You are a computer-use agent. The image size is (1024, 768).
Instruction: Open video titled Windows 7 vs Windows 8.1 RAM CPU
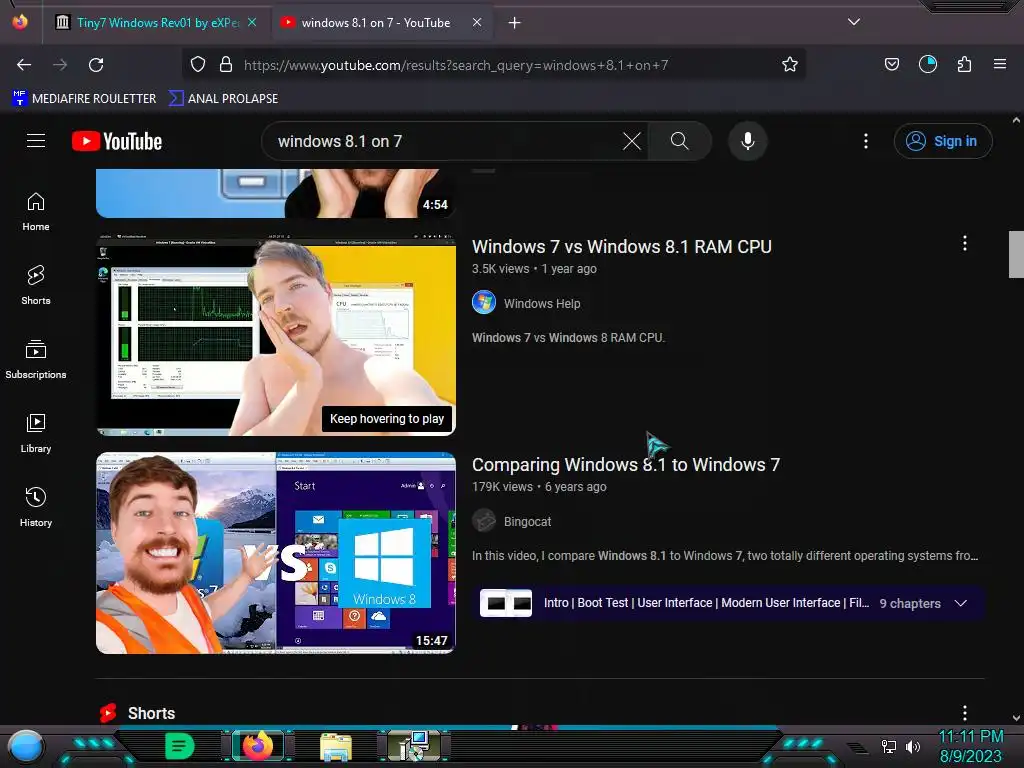click(622, 246)
